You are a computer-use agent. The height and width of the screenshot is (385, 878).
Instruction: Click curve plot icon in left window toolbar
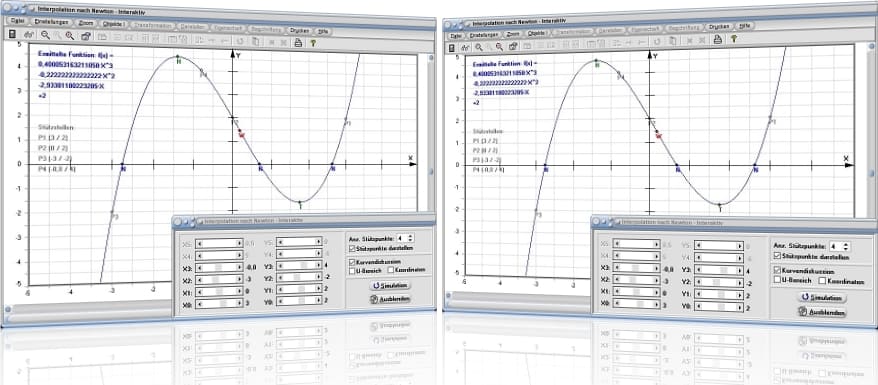click(x=28, y=35)
